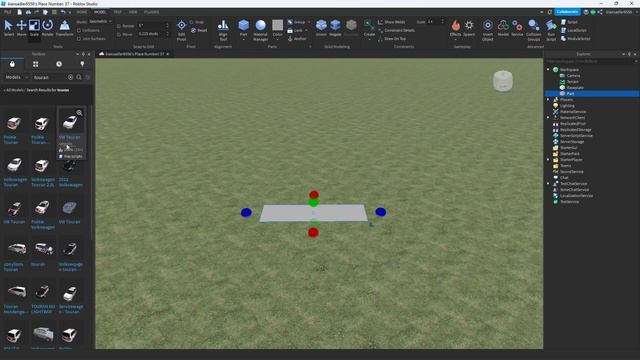
Task: Toggle the Anchor option
Action: (x=297, y=39)
